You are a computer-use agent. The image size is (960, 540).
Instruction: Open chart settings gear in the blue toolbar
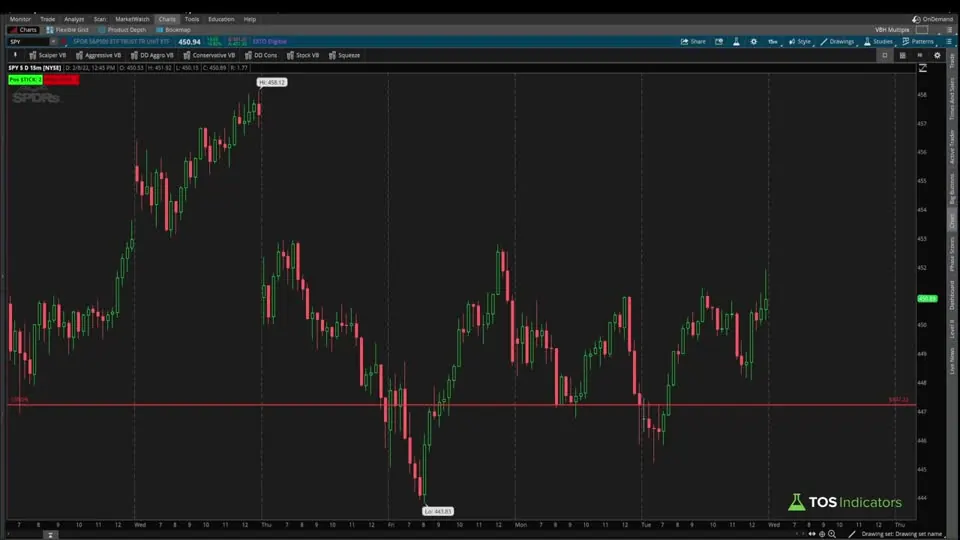[754, 42]
